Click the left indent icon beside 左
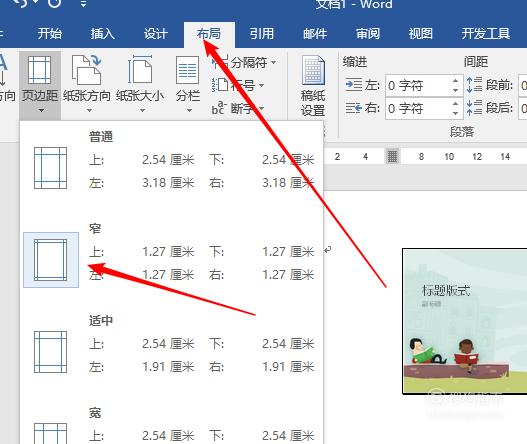Viewport: 527px width, 444px height. tap(354, 85)
